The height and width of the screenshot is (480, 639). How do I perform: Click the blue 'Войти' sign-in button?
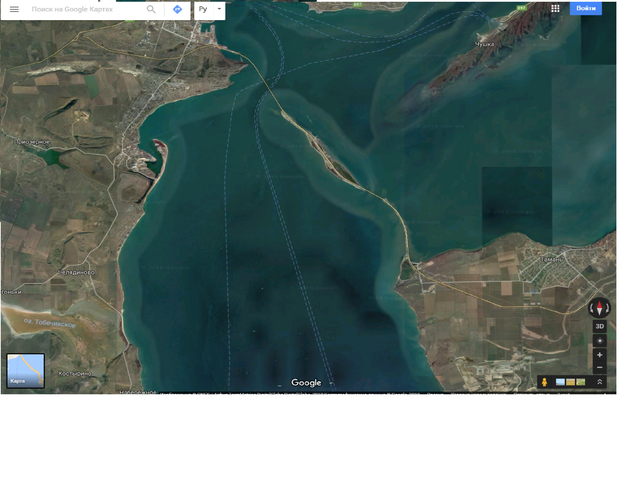coord(586,8)
